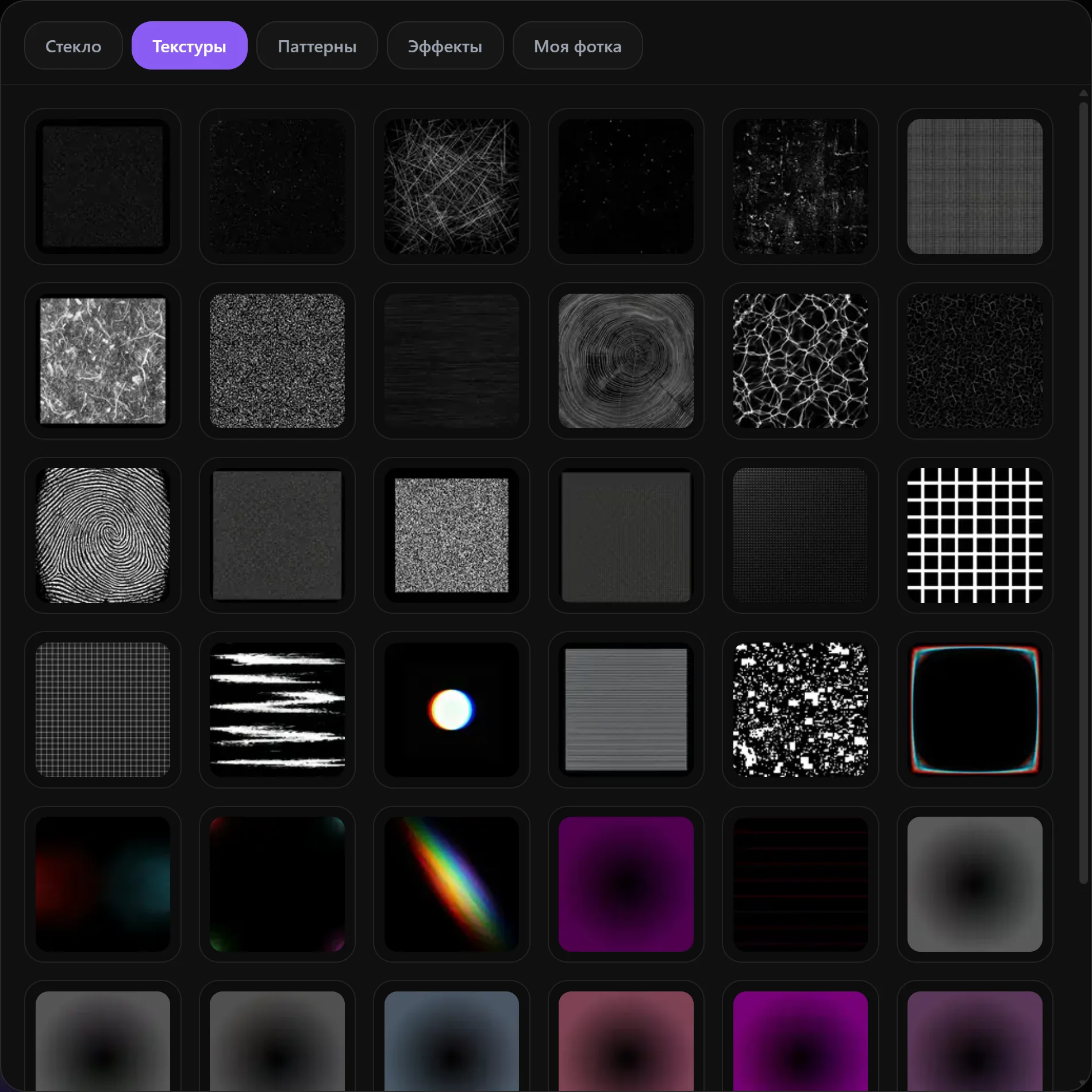Select the dark red horizontal lines texture
Viewport: 1092px width, 1092px height.
[800, 884]
